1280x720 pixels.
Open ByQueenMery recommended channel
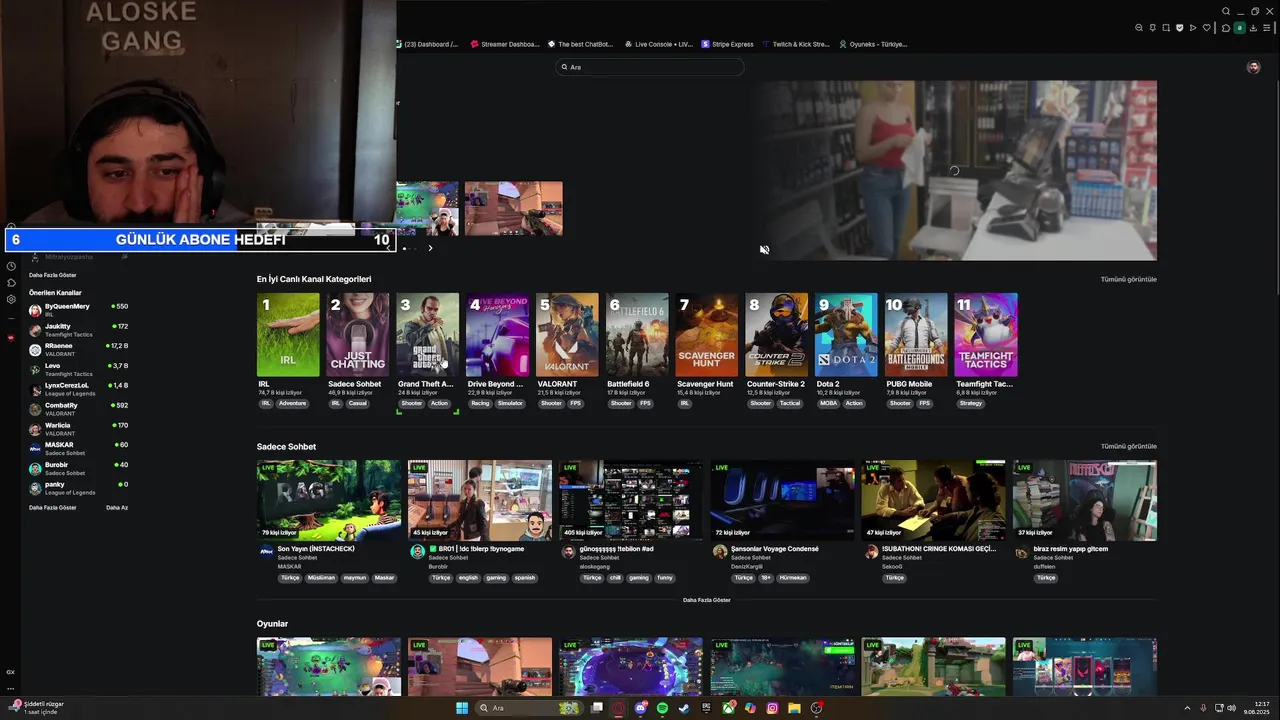point(78,310)
